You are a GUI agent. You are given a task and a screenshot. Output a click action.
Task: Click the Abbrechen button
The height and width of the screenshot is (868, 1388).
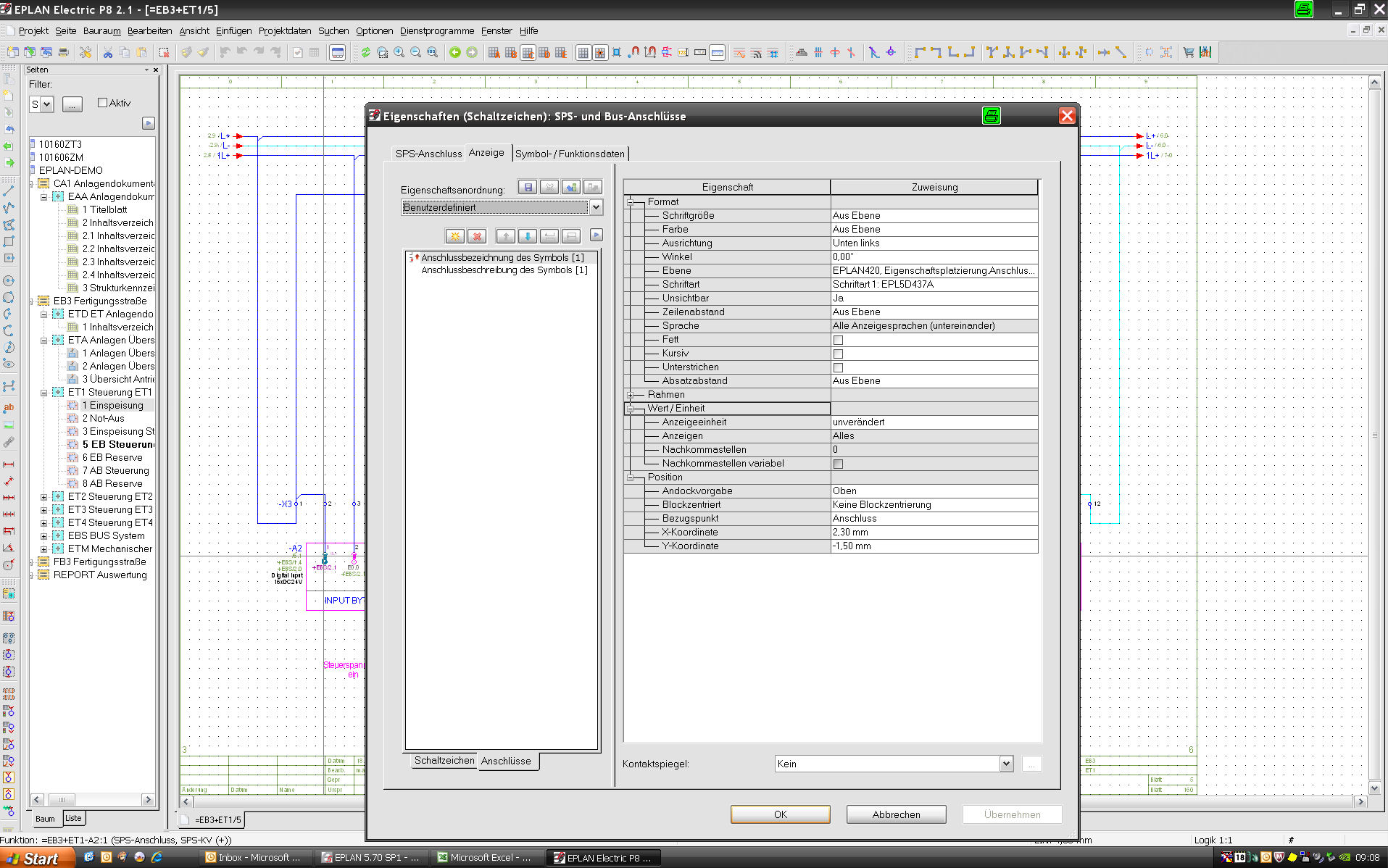[896, 814]
